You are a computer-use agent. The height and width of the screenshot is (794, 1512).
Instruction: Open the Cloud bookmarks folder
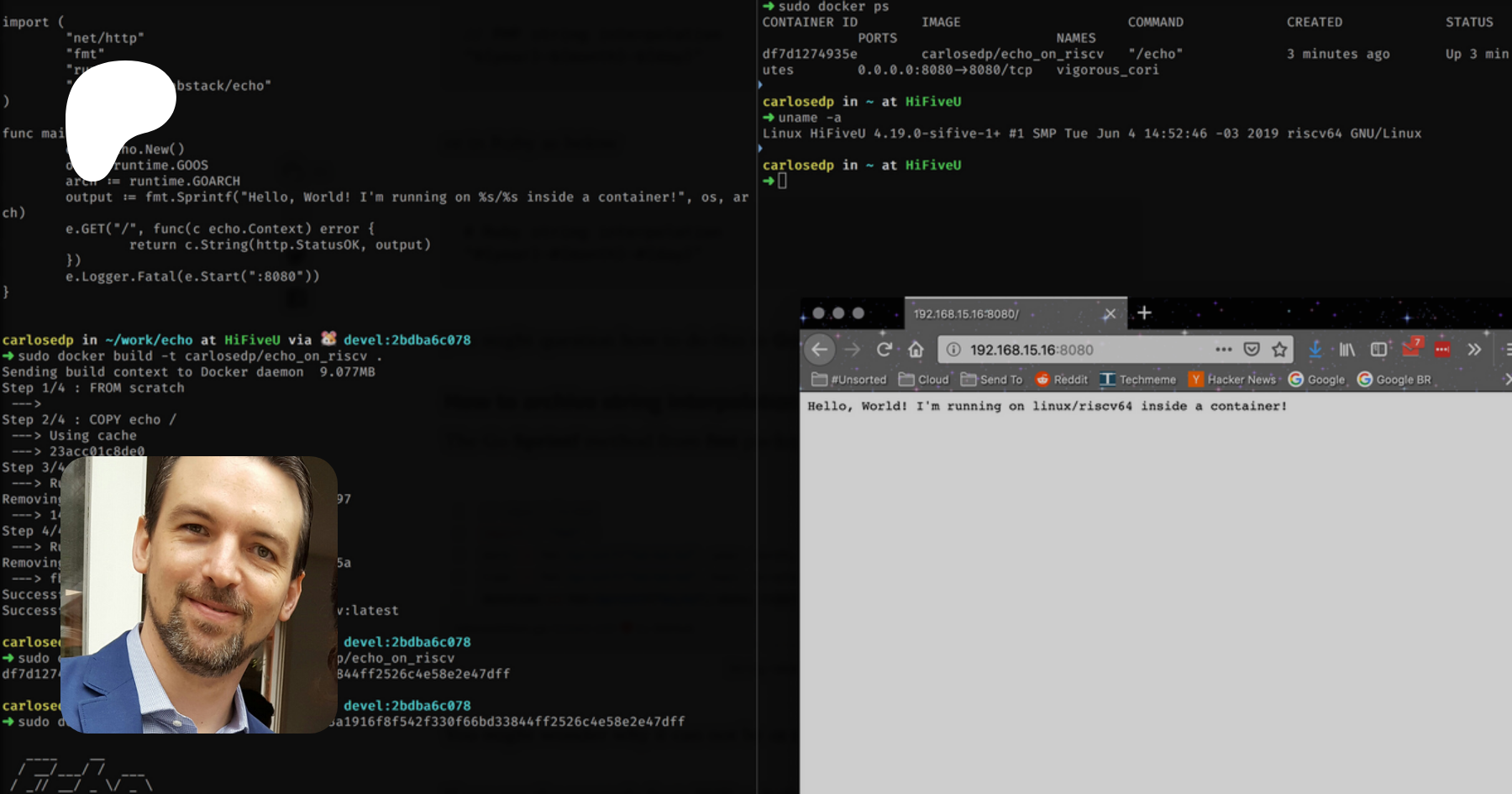click(x=923, y=380)
